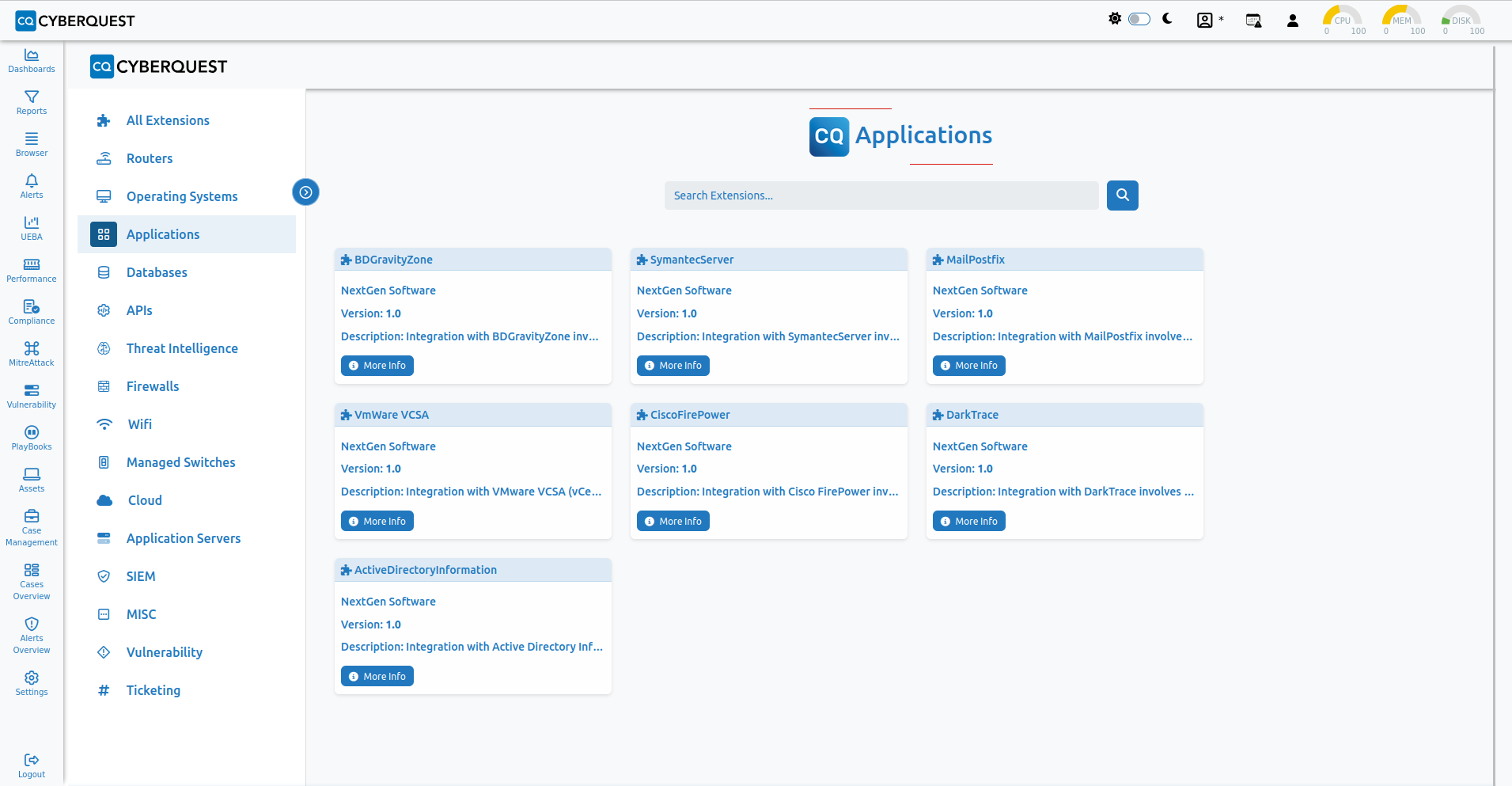
Task: Click the CiscoFirePower card title
Action: click(690, 415)
